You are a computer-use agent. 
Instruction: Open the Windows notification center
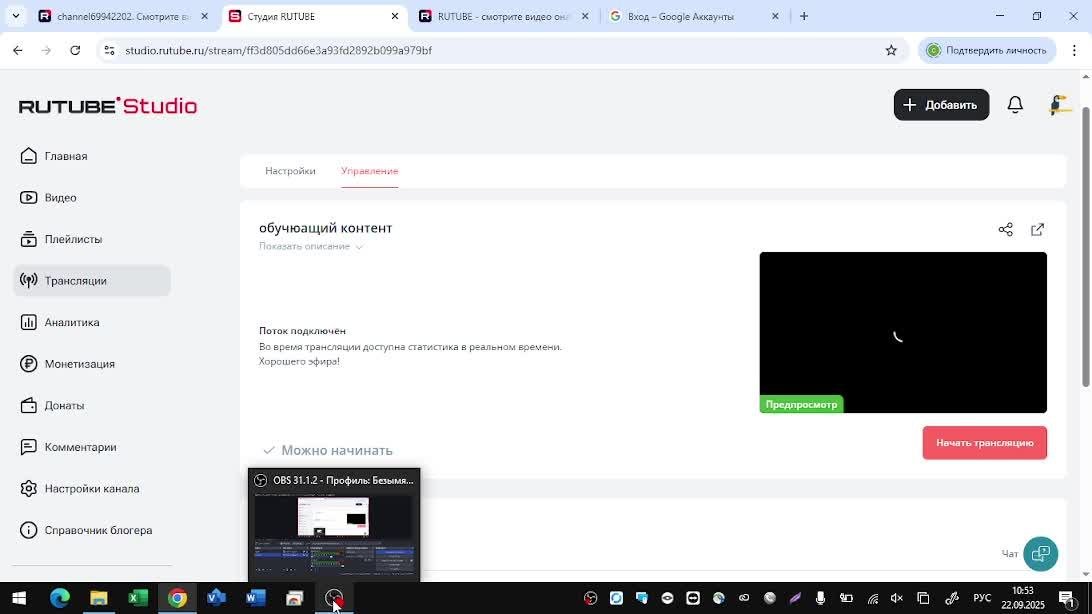tap(1066, 598)
